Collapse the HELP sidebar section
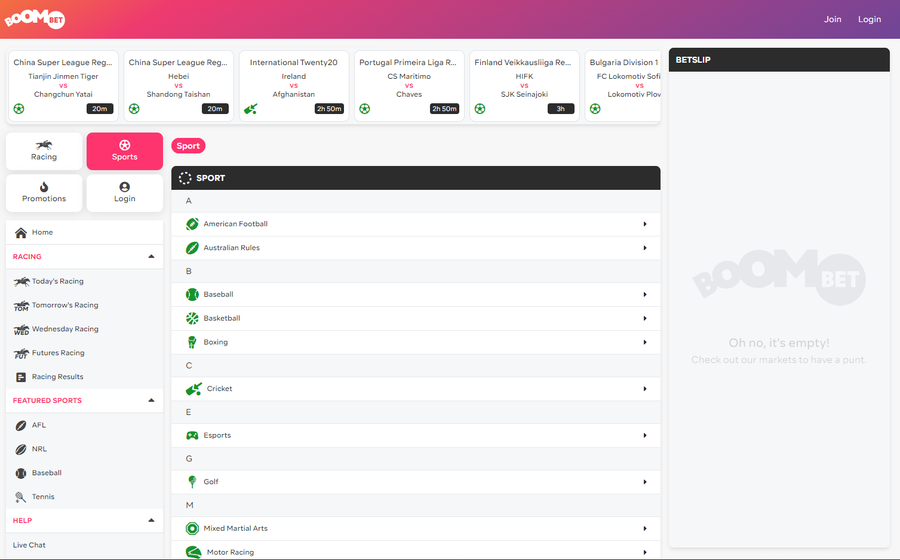The image size is (900, 560). click(152, 520)
